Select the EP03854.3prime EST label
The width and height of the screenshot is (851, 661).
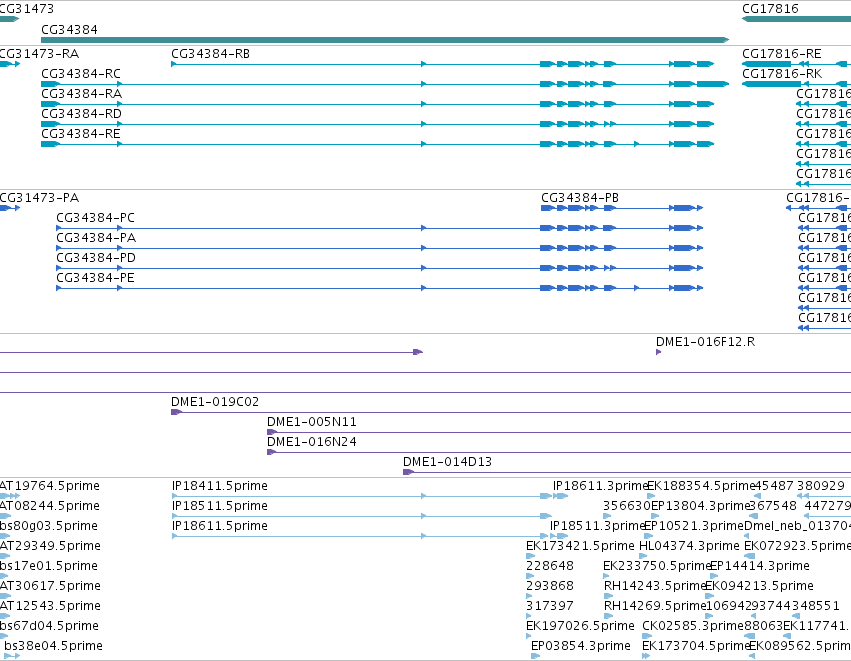(x=581, y=646)
